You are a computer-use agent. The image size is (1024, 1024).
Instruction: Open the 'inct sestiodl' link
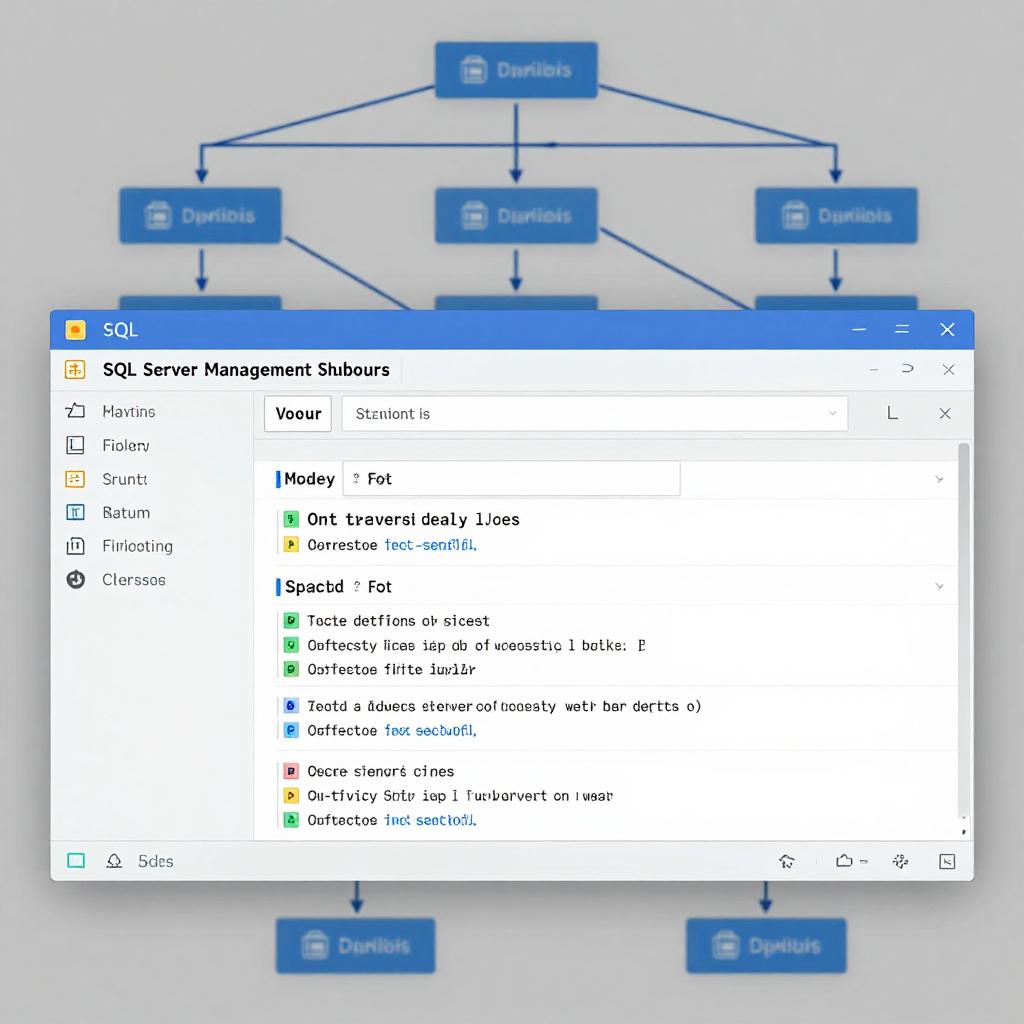tap(430, 820)
